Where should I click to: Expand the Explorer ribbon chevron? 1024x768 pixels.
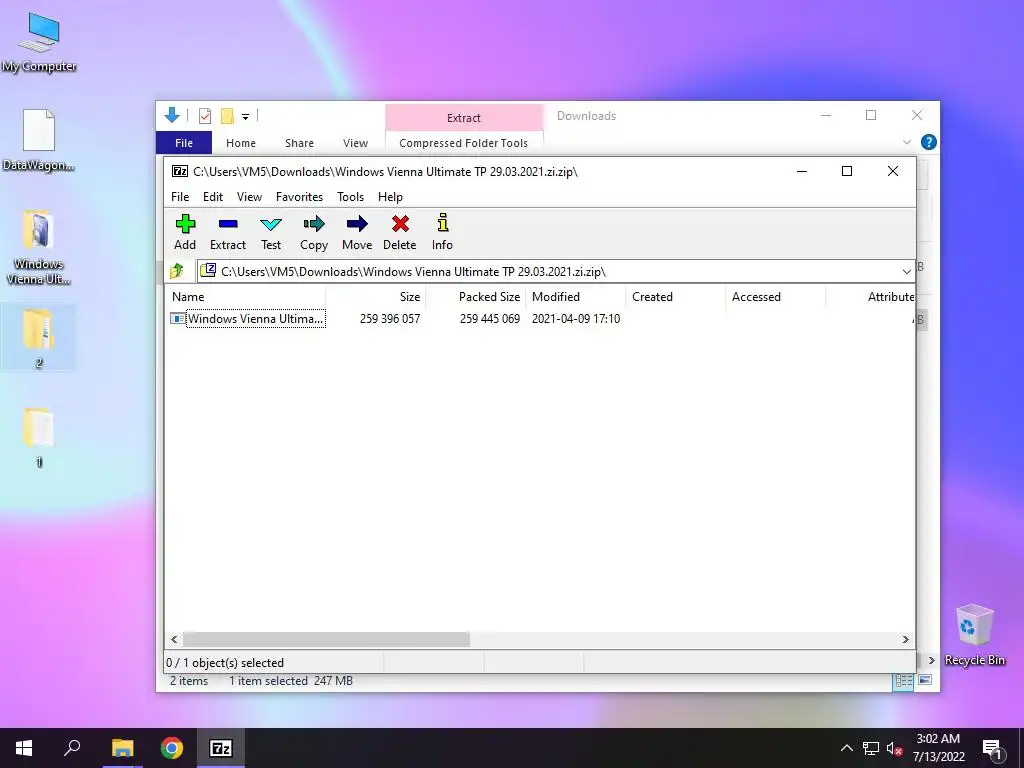tap(906, 142)
